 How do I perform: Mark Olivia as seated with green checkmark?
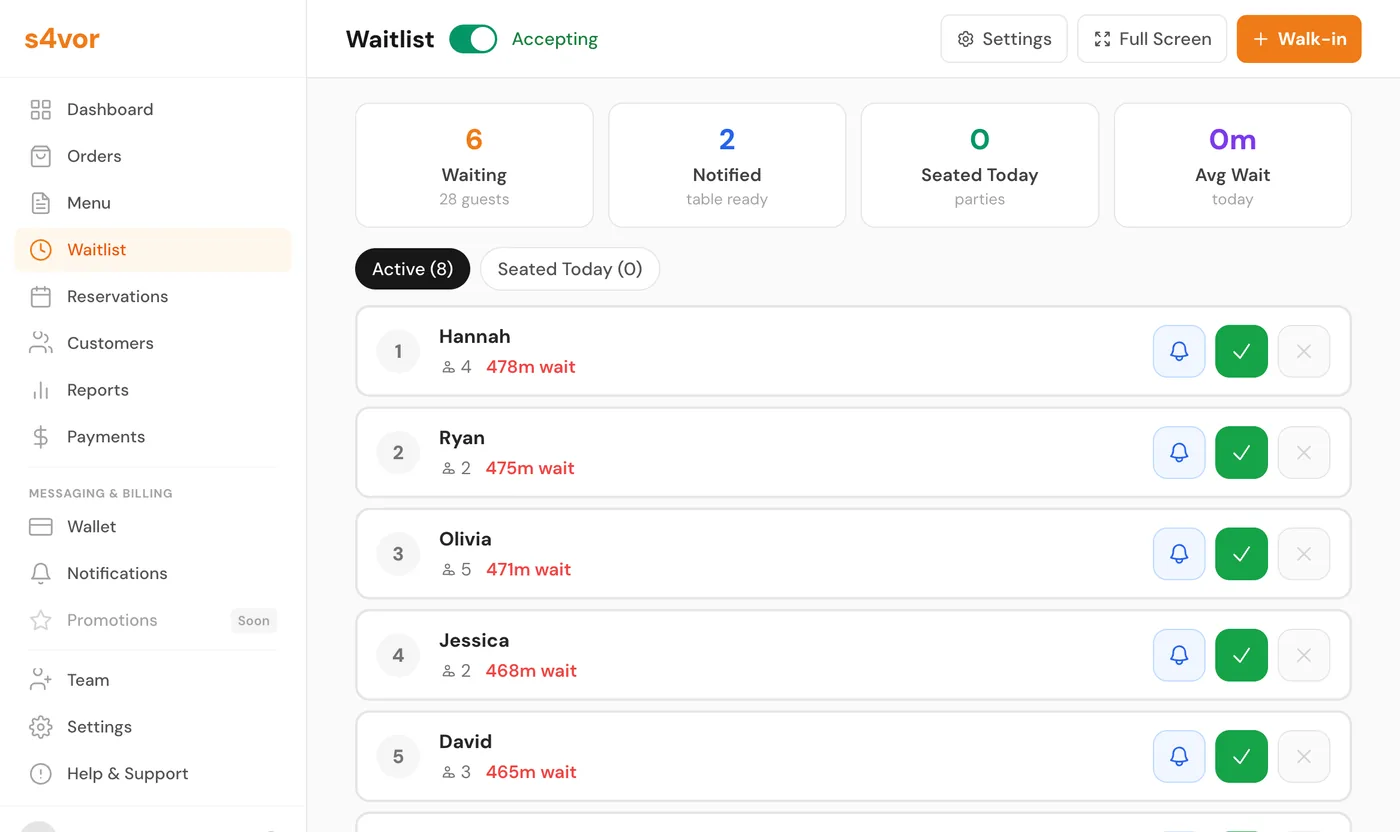[1240, 553]
